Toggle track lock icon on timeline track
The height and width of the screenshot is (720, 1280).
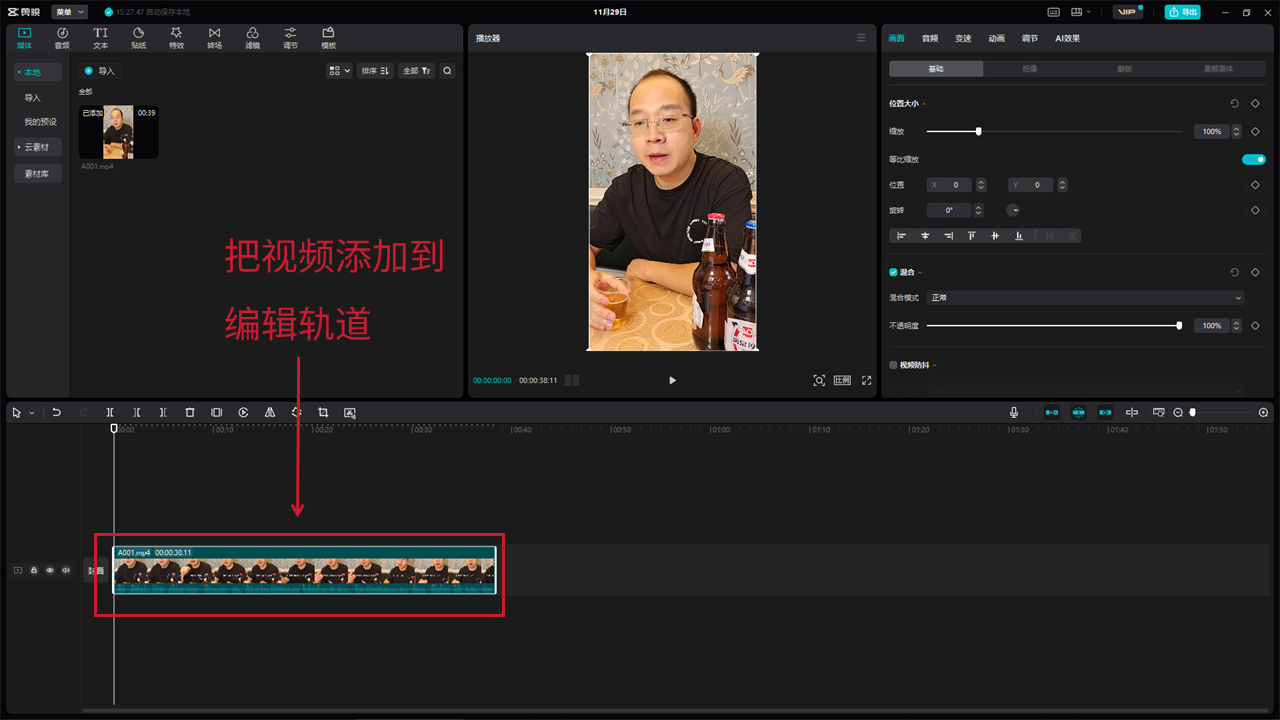(x=34, y=570)
